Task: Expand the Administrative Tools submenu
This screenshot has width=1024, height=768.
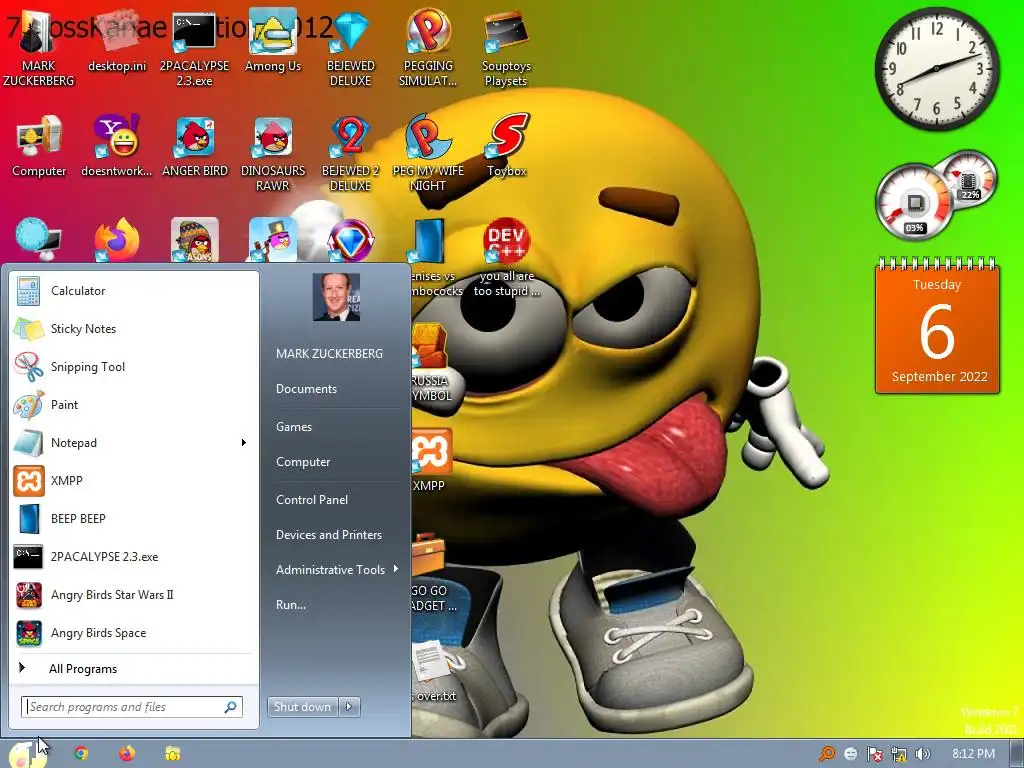Action: (336, 569)
